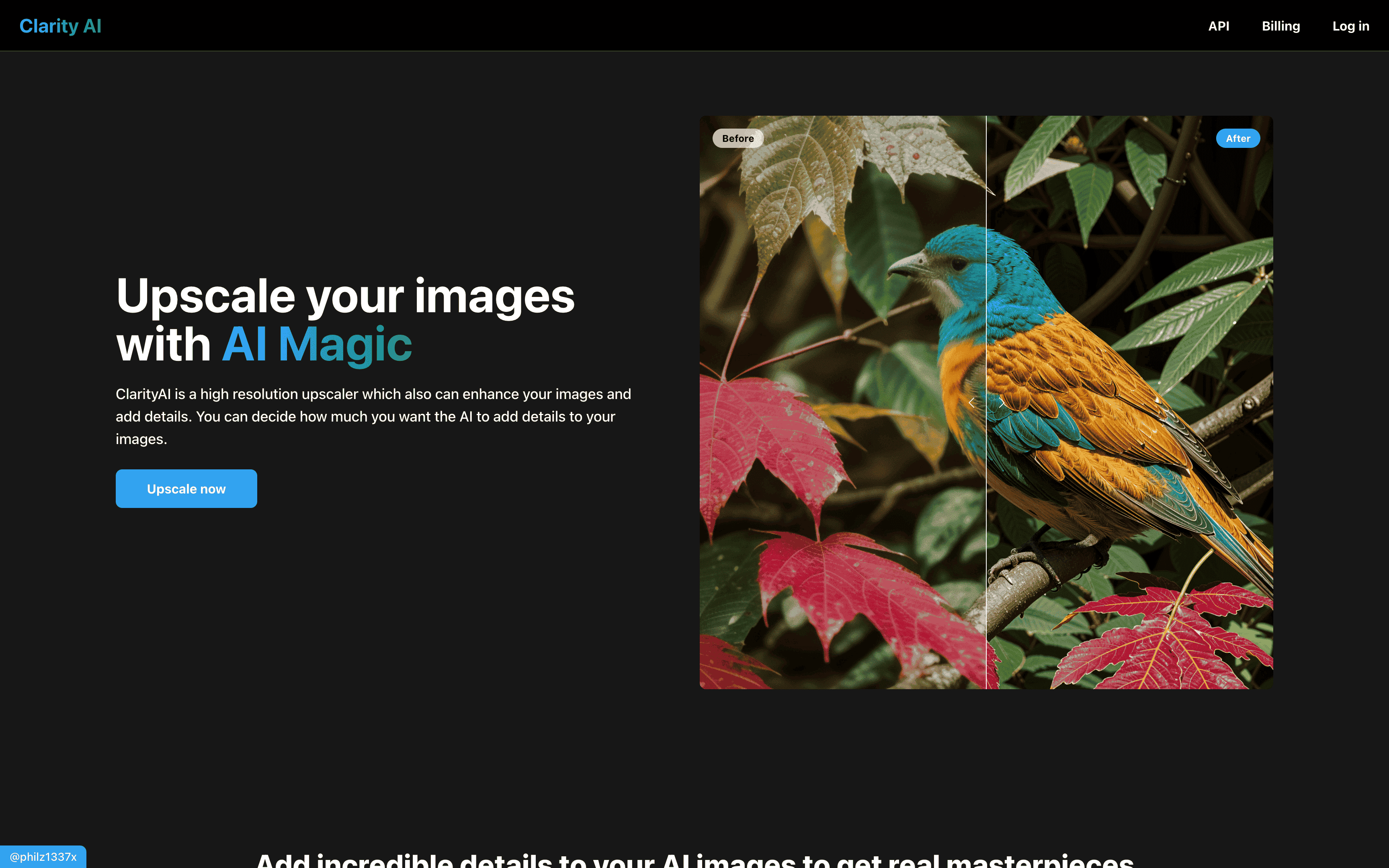The width and height of the screenshot is (1389, 868).
Task: Open the Clarity AI logo homepage
Action: point(60,26)
